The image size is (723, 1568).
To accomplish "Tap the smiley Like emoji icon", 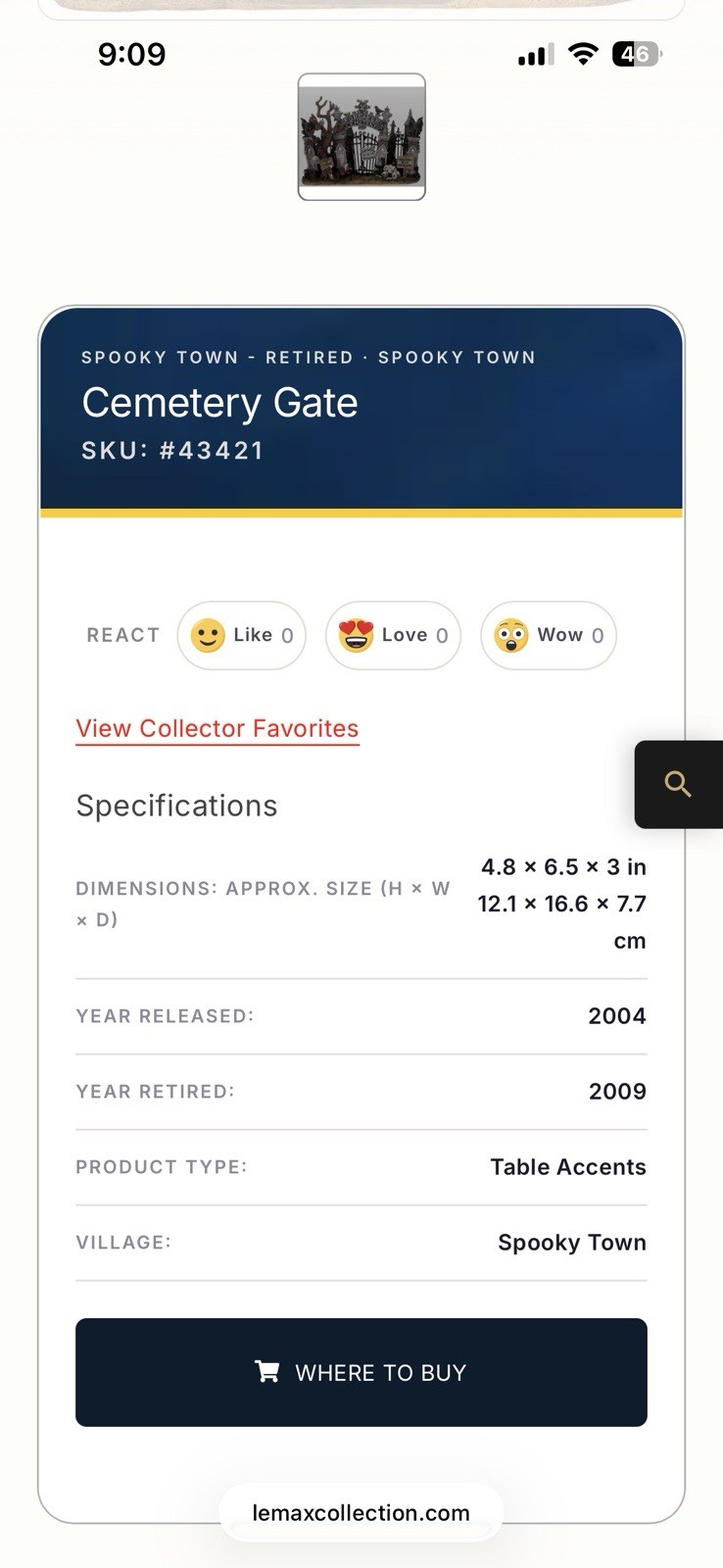I will tap(208, 636).
